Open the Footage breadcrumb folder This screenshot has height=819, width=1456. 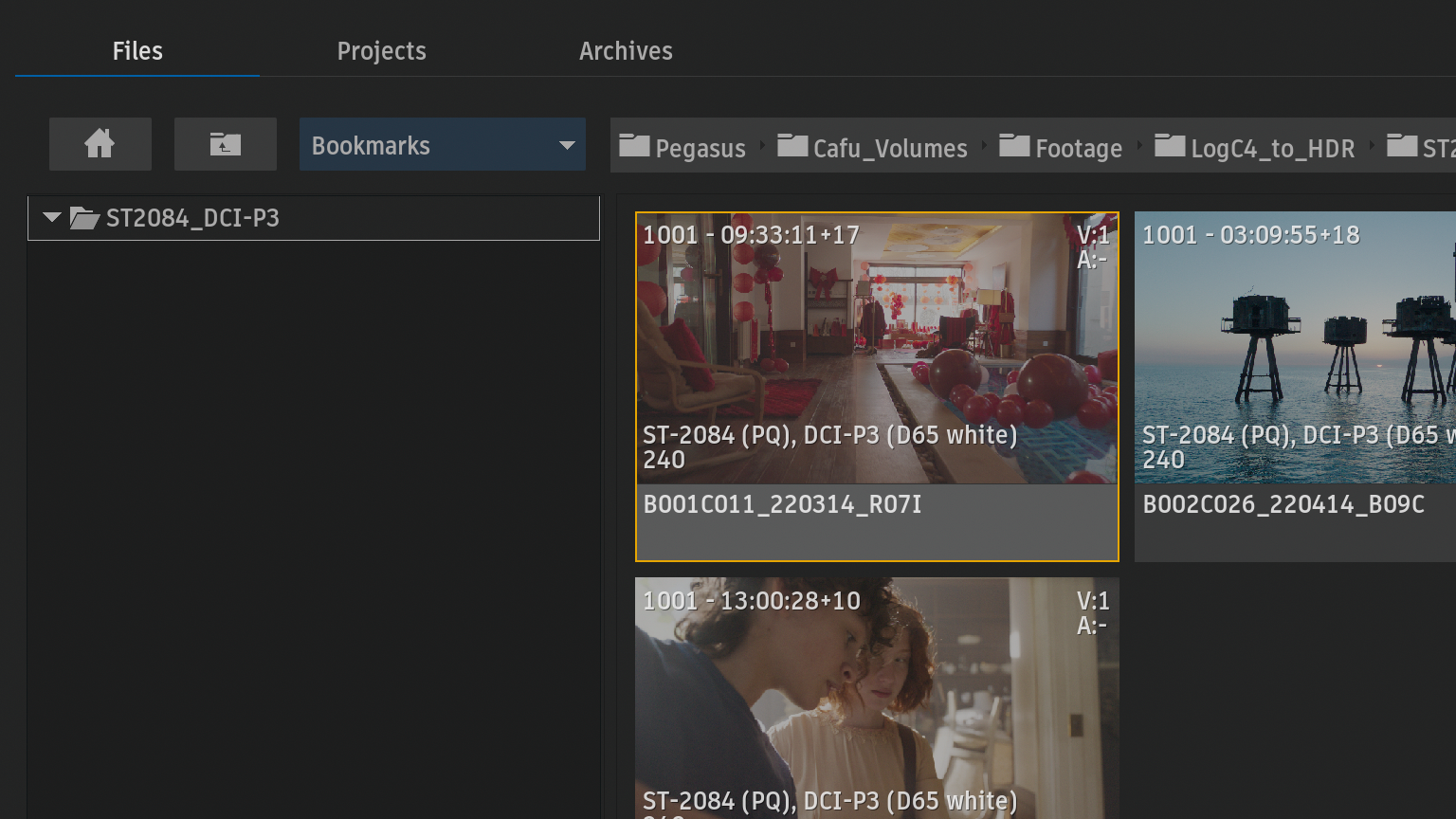[x=1061, y=147]
